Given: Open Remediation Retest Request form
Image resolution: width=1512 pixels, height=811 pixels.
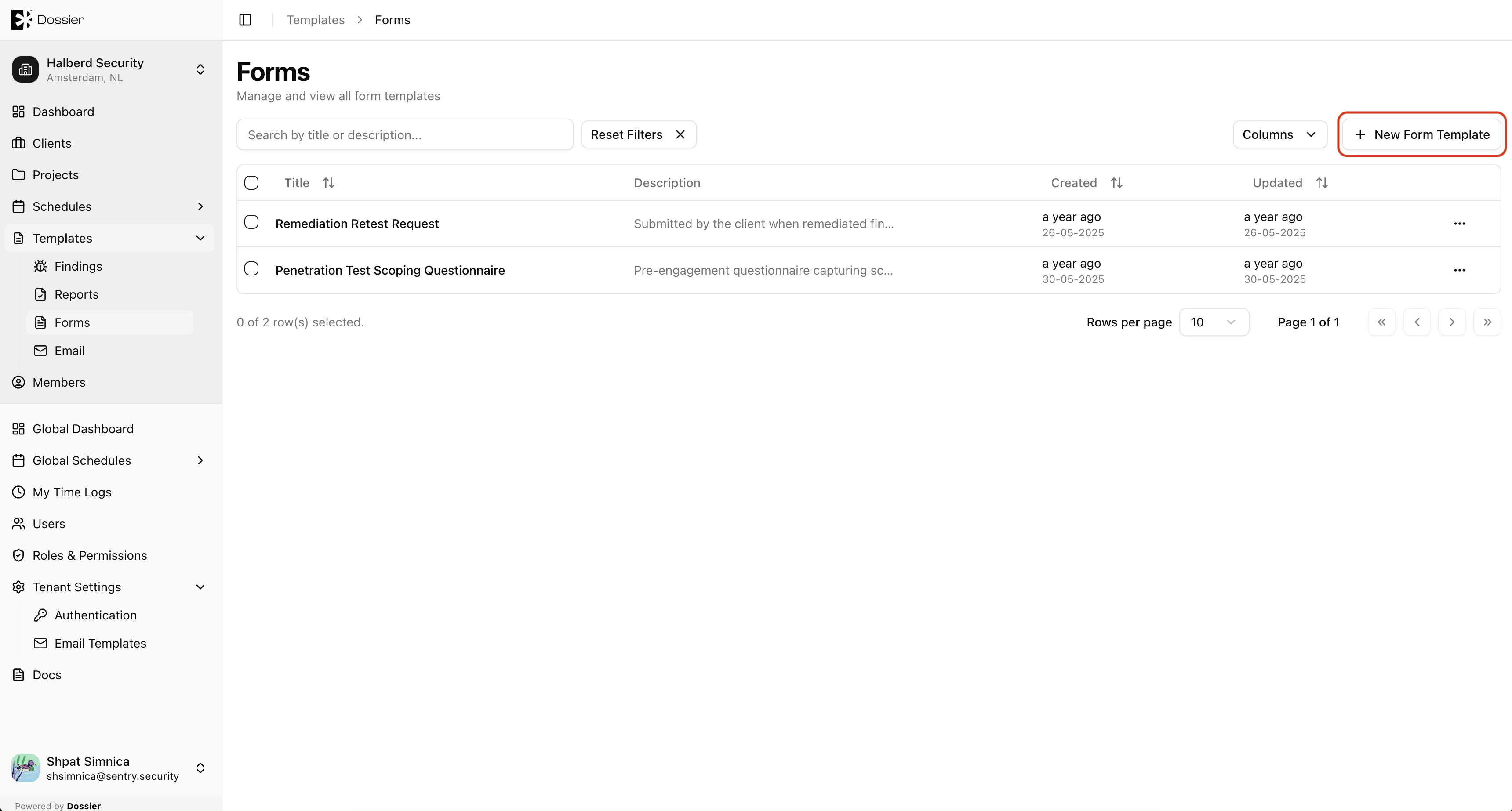Looking at the screenshot, I should 357,224.
